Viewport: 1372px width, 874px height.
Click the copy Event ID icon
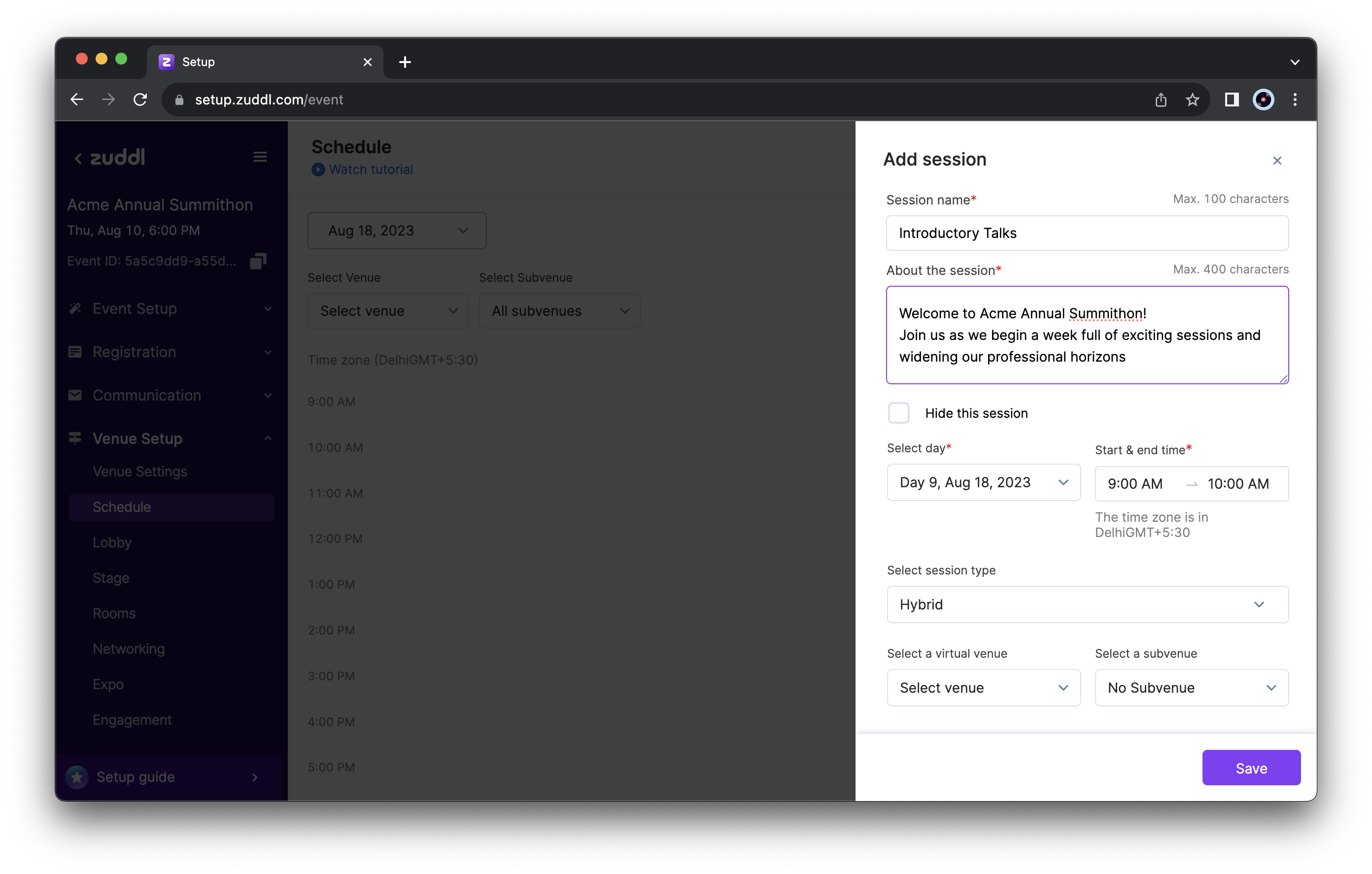click(x=258, y=260)
